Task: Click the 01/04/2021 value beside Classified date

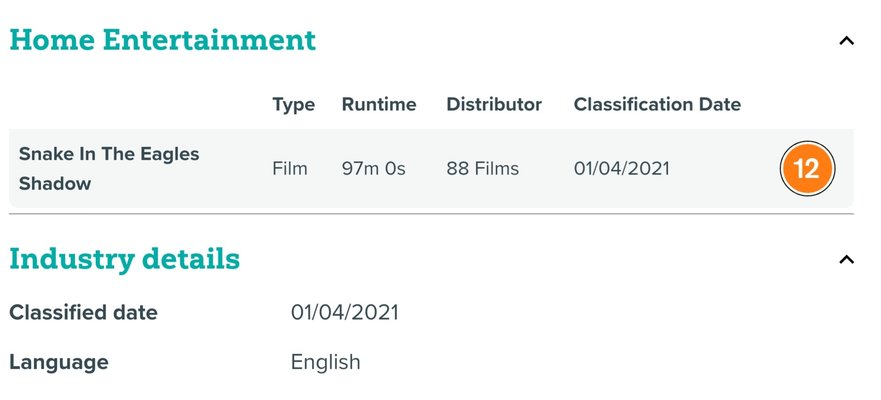Action: (x=344, y=312)
